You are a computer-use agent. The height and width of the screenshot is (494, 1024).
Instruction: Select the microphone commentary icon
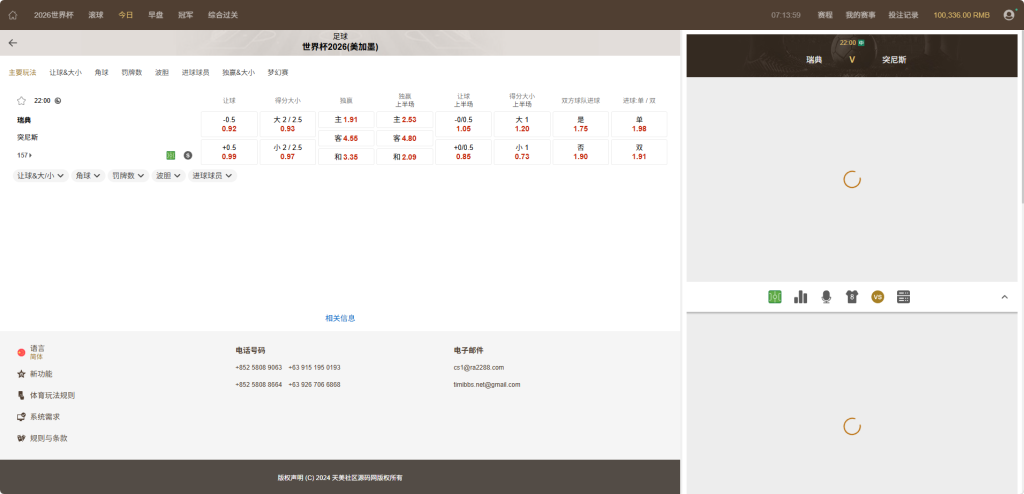click(x=826, y=297)
